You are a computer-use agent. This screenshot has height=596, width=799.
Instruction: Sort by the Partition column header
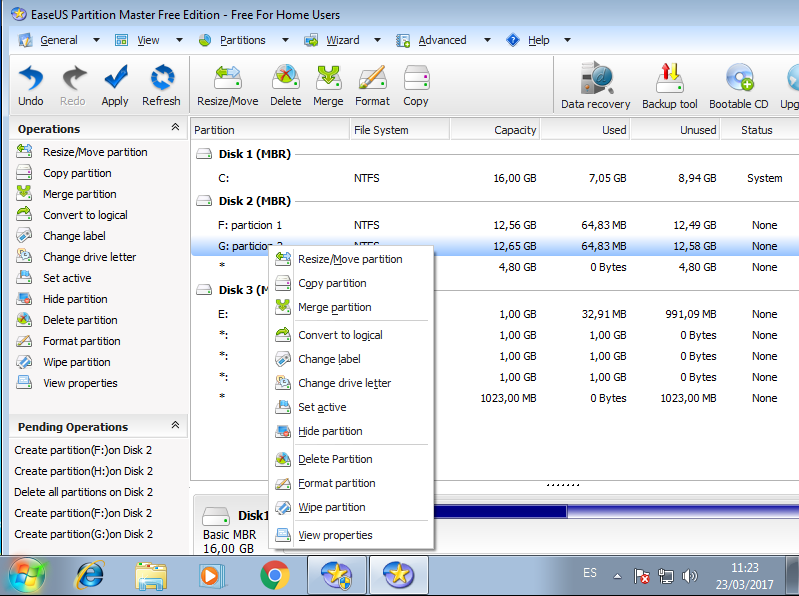point(271,130)
